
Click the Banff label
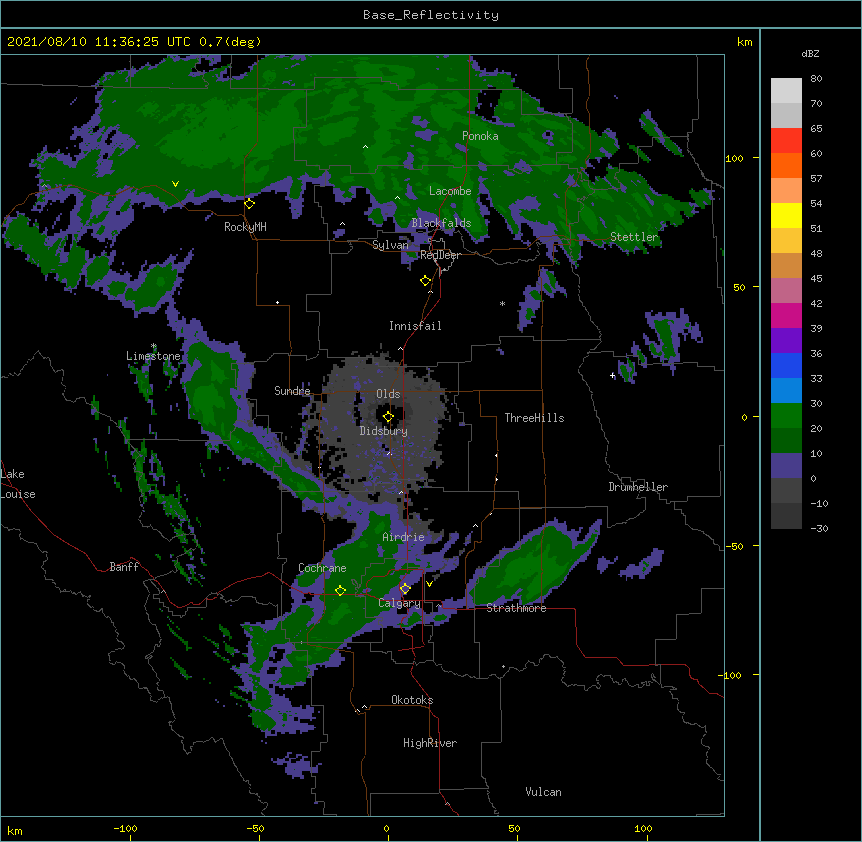click(124, 567)
